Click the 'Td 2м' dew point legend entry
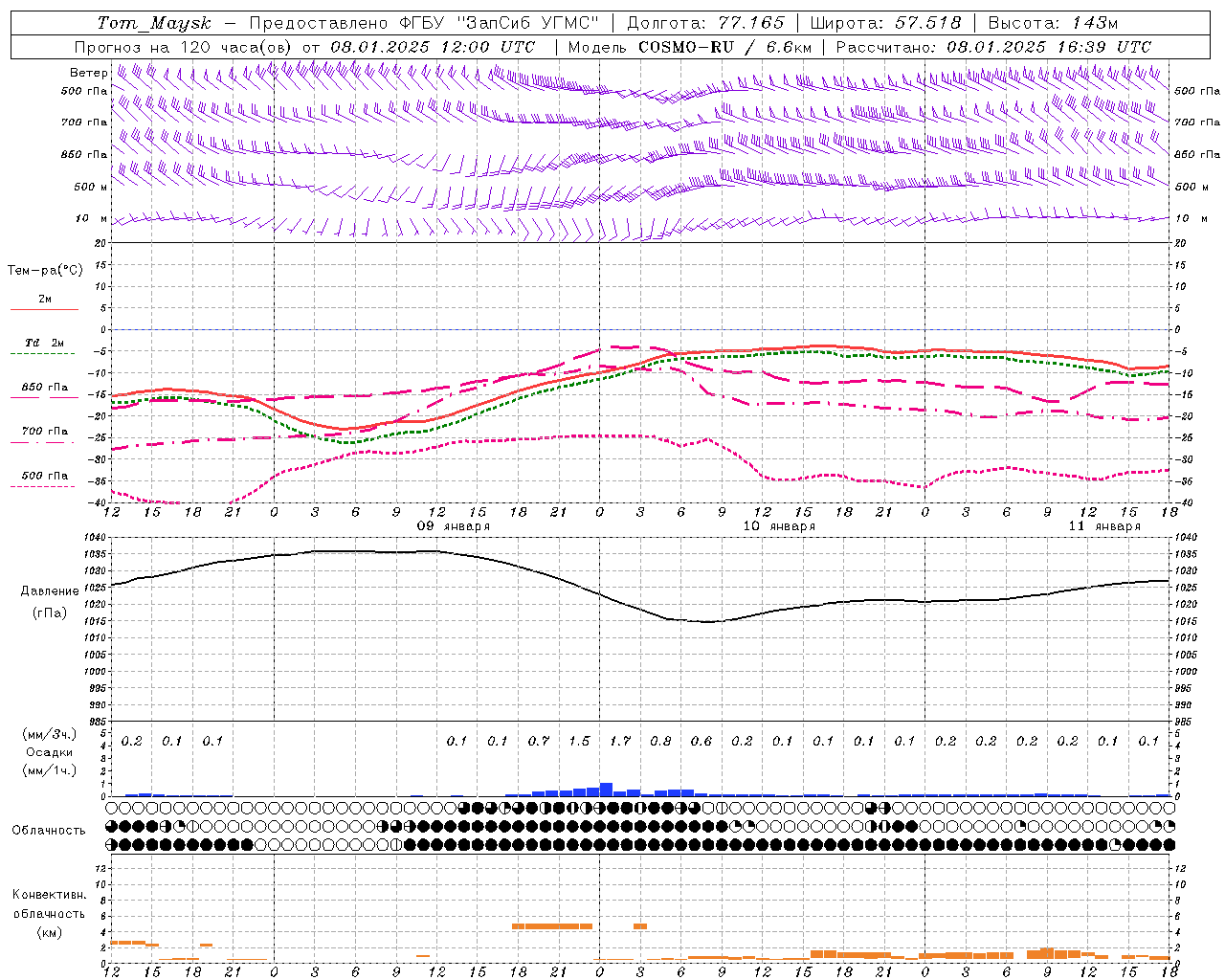1225x980 pixels. [x=44, y=343]
